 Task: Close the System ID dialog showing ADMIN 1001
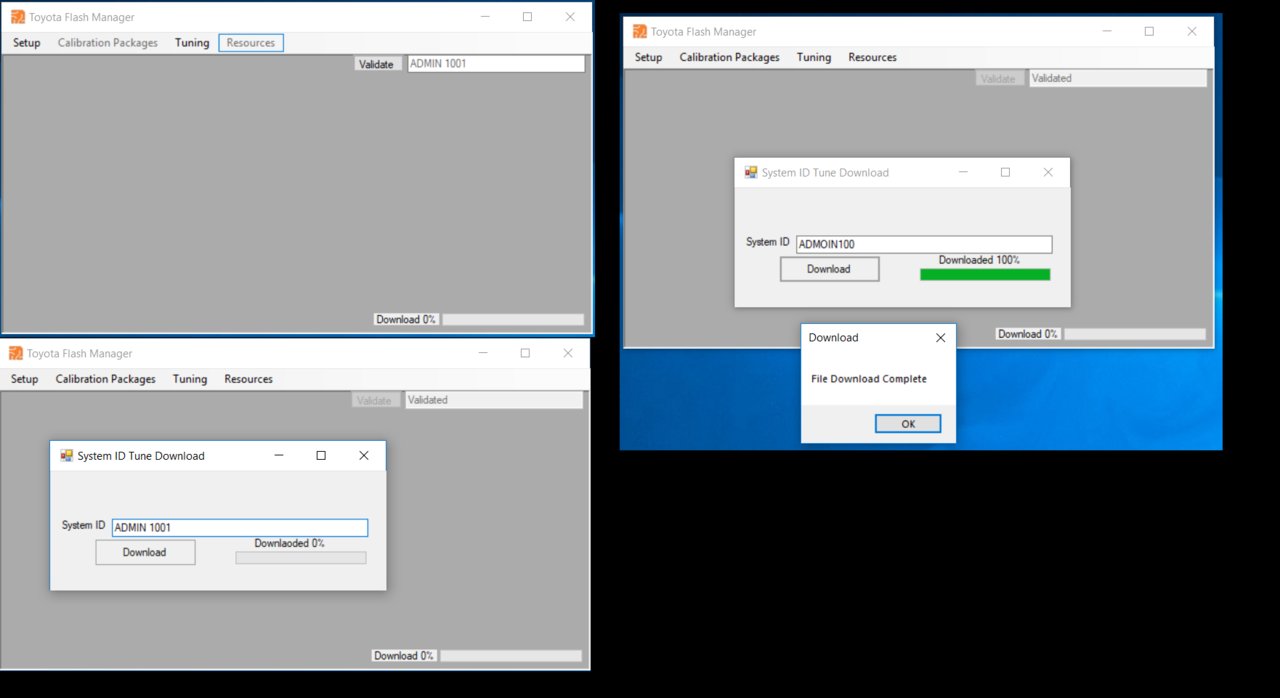(364, 456)
